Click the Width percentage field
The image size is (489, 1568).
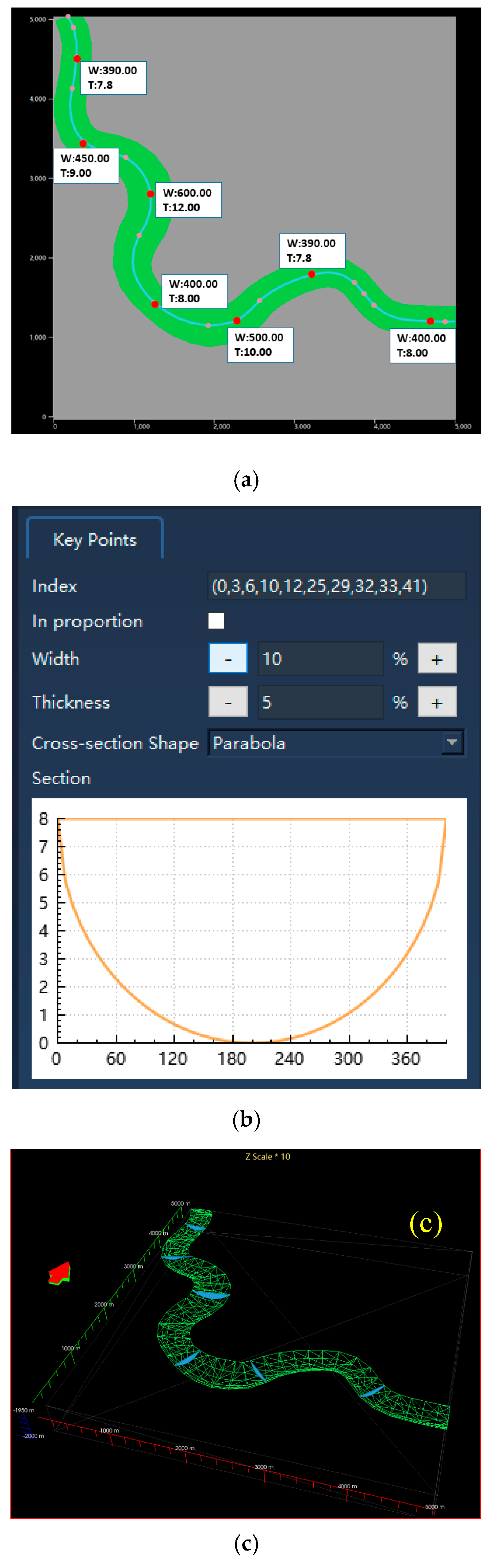[x=320, y=658]
